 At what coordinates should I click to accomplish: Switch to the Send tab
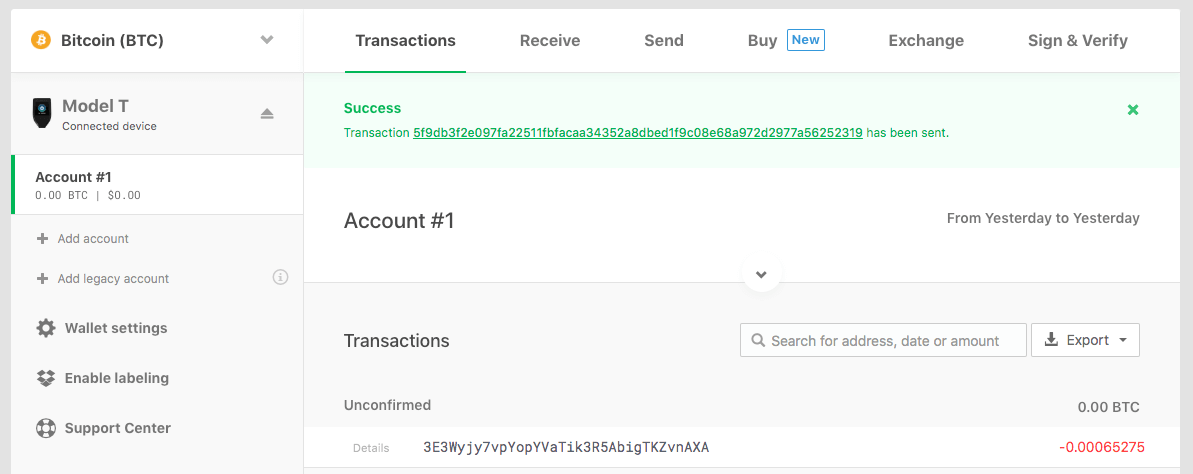tap(663, 40)
